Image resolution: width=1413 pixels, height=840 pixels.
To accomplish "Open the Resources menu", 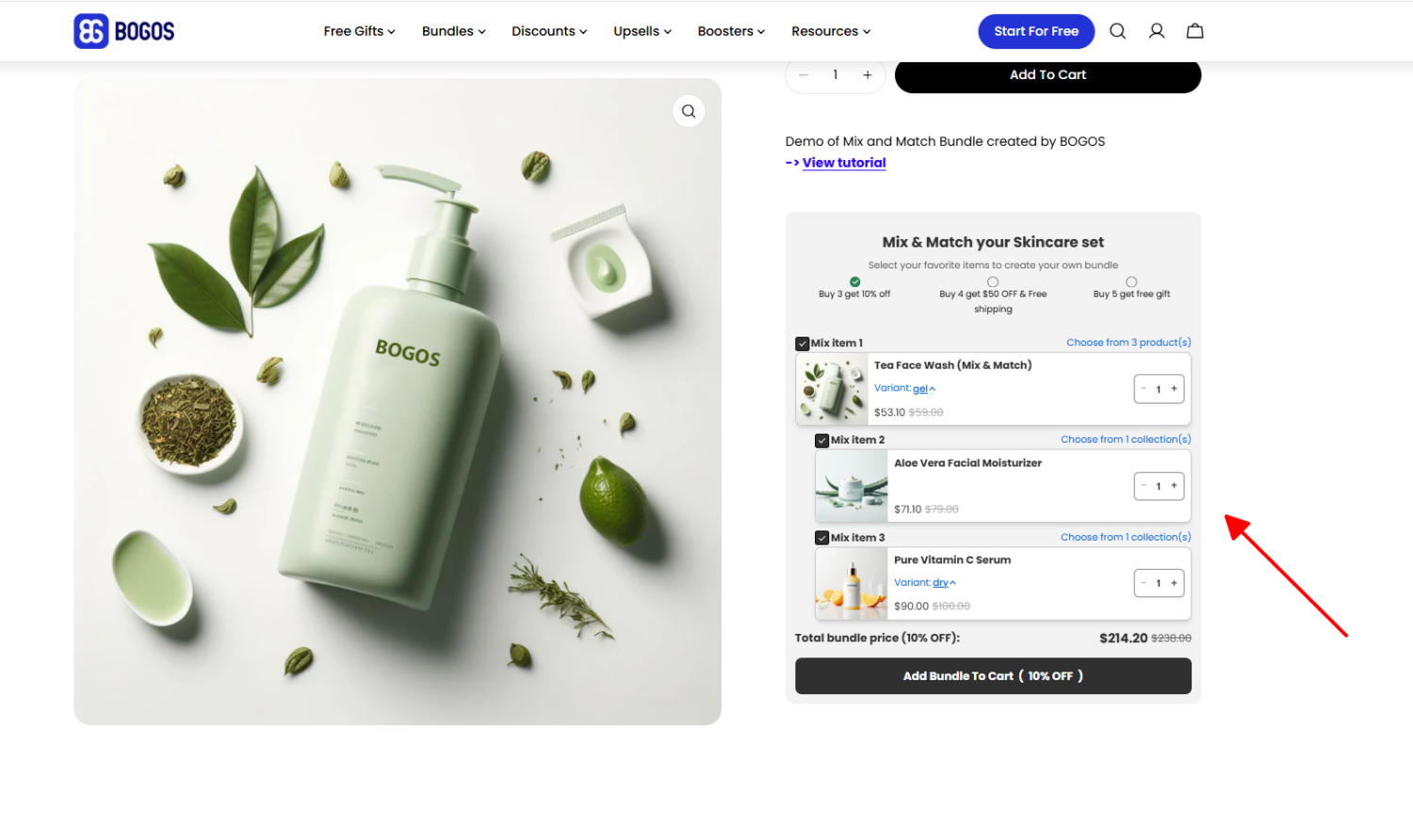I will [831, 31].
